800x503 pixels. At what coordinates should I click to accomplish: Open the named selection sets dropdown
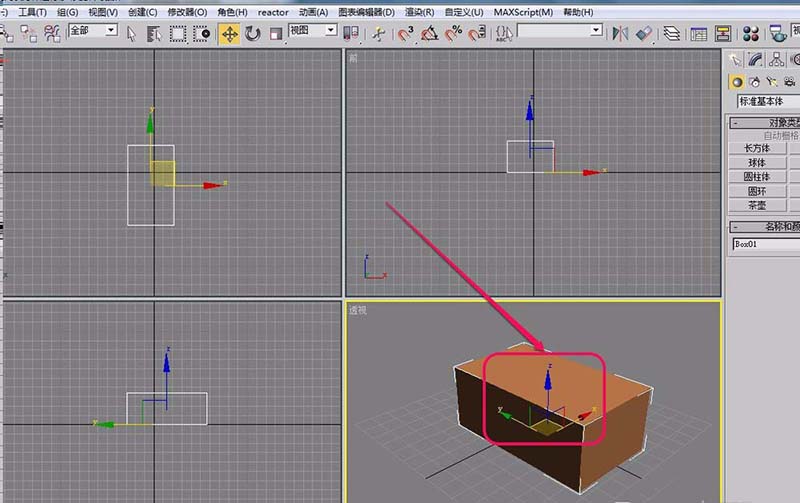pos(560,31)
